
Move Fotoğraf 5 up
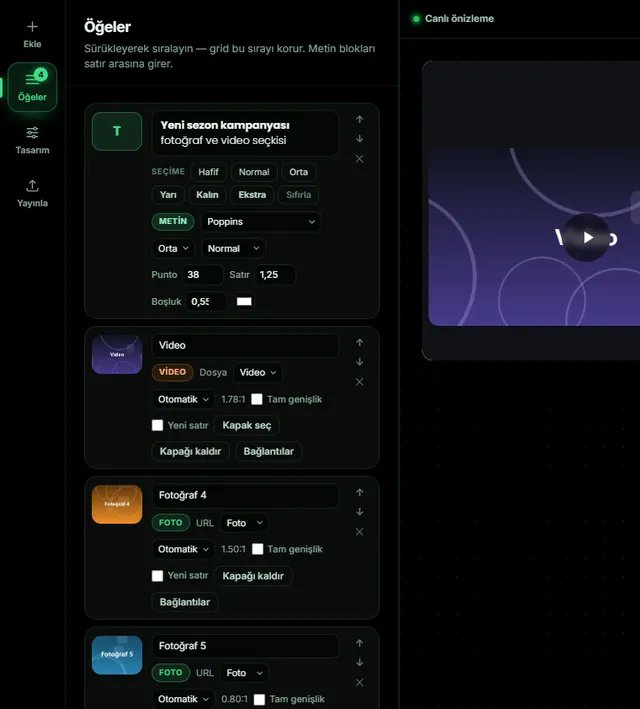tap(360, 643)
